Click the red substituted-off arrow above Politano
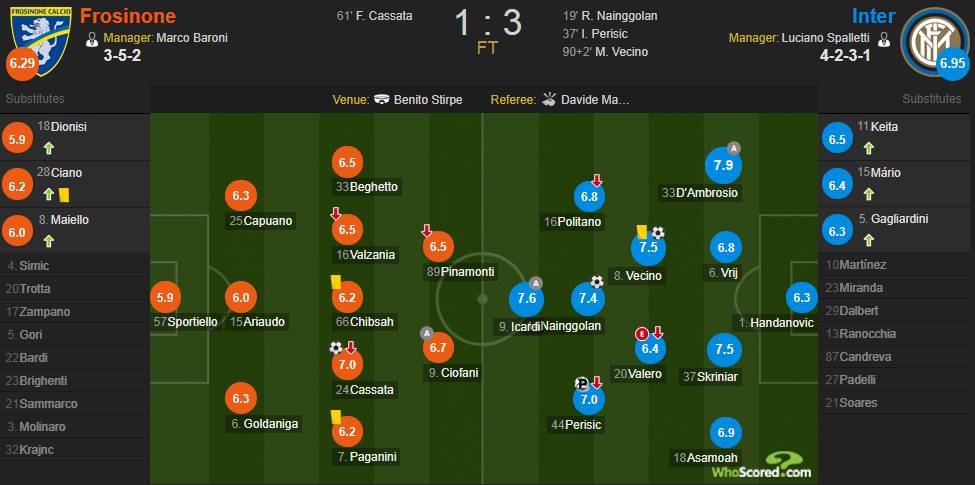Image resolution: width=975 pixels, height=485 pixels. click(596, 180)
